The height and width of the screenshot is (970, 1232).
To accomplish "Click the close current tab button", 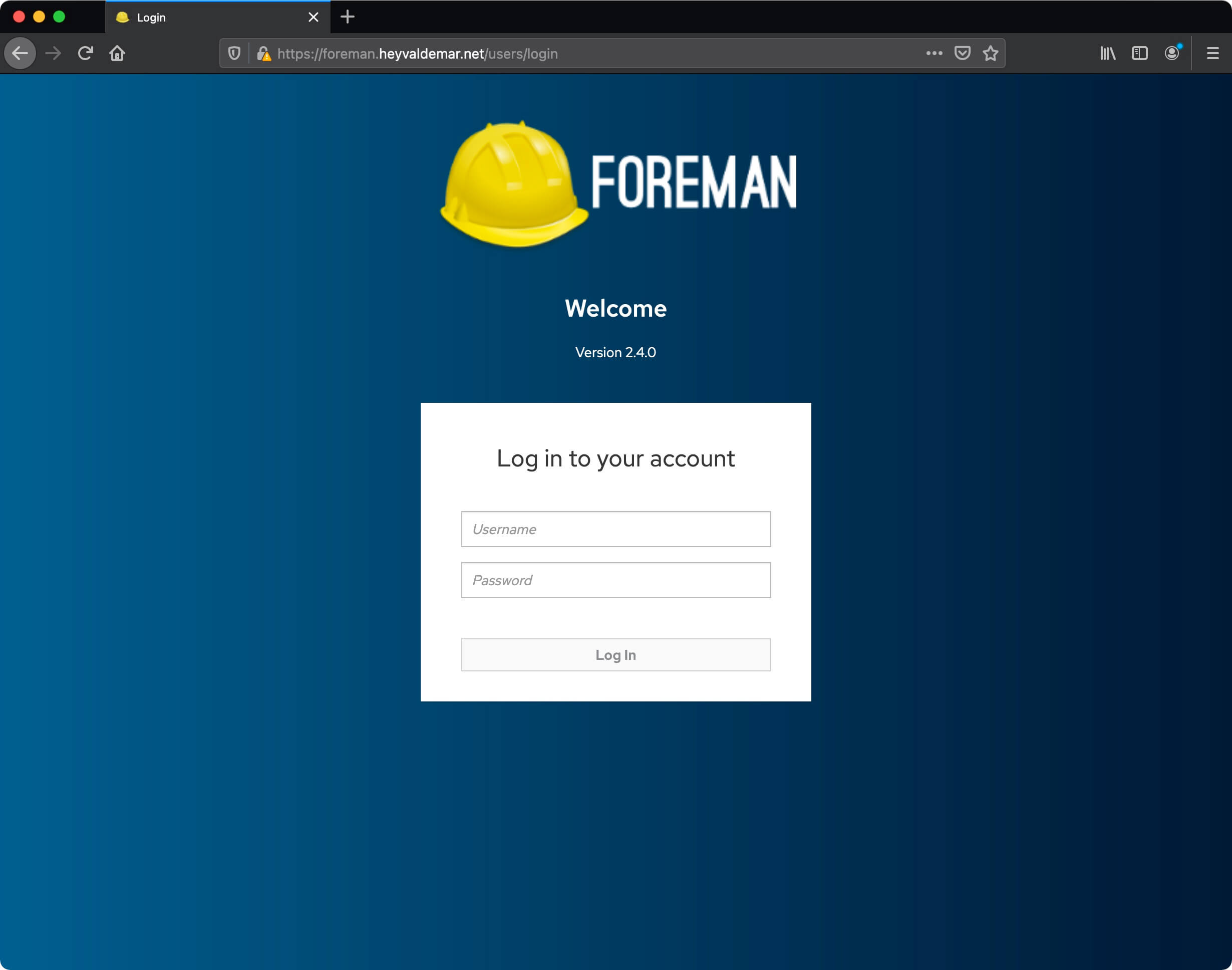I will 313,17.
